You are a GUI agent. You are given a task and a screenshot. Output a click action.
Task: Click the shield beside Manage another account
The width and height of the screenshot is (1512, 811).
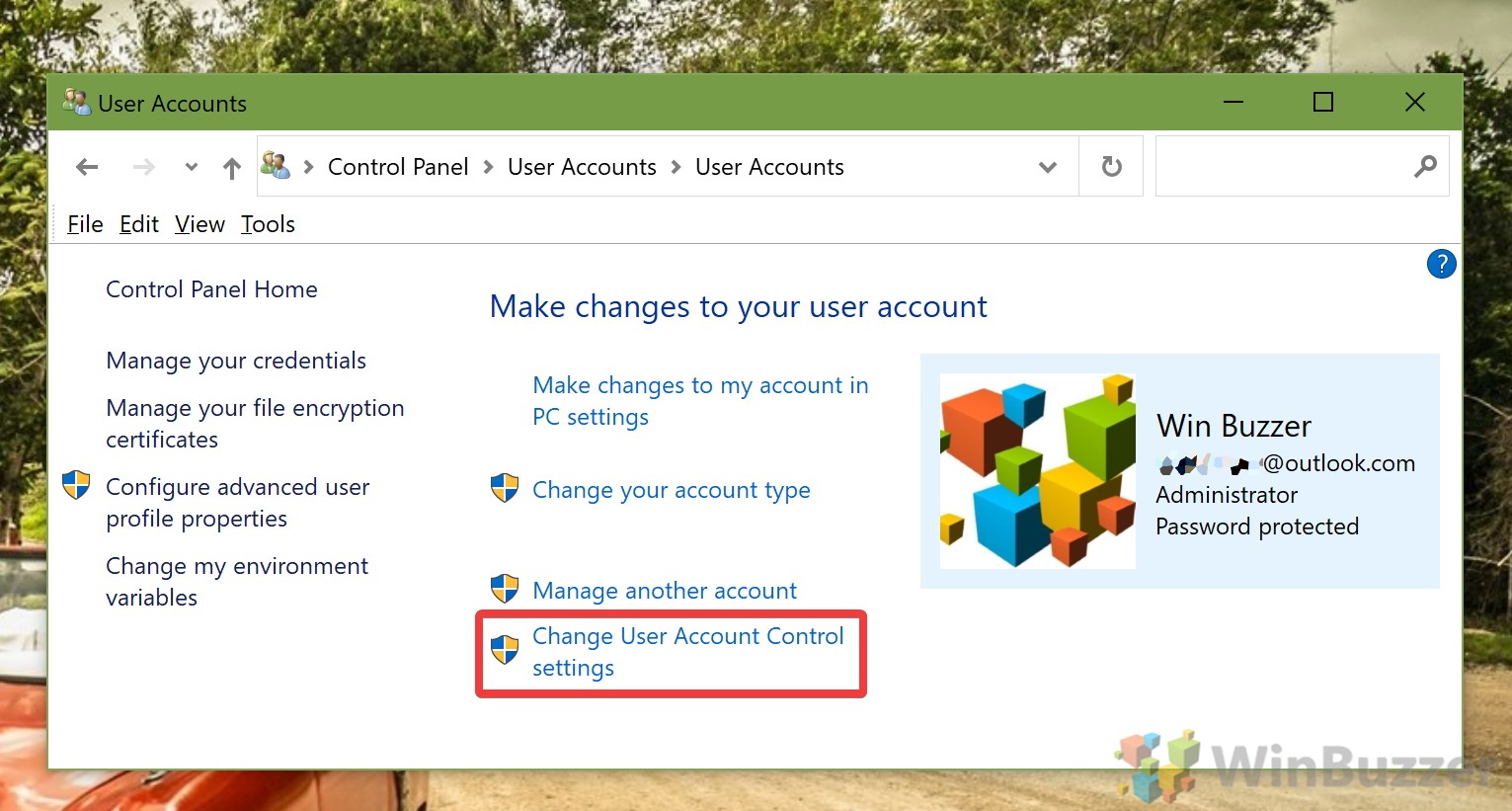(505, 587)
